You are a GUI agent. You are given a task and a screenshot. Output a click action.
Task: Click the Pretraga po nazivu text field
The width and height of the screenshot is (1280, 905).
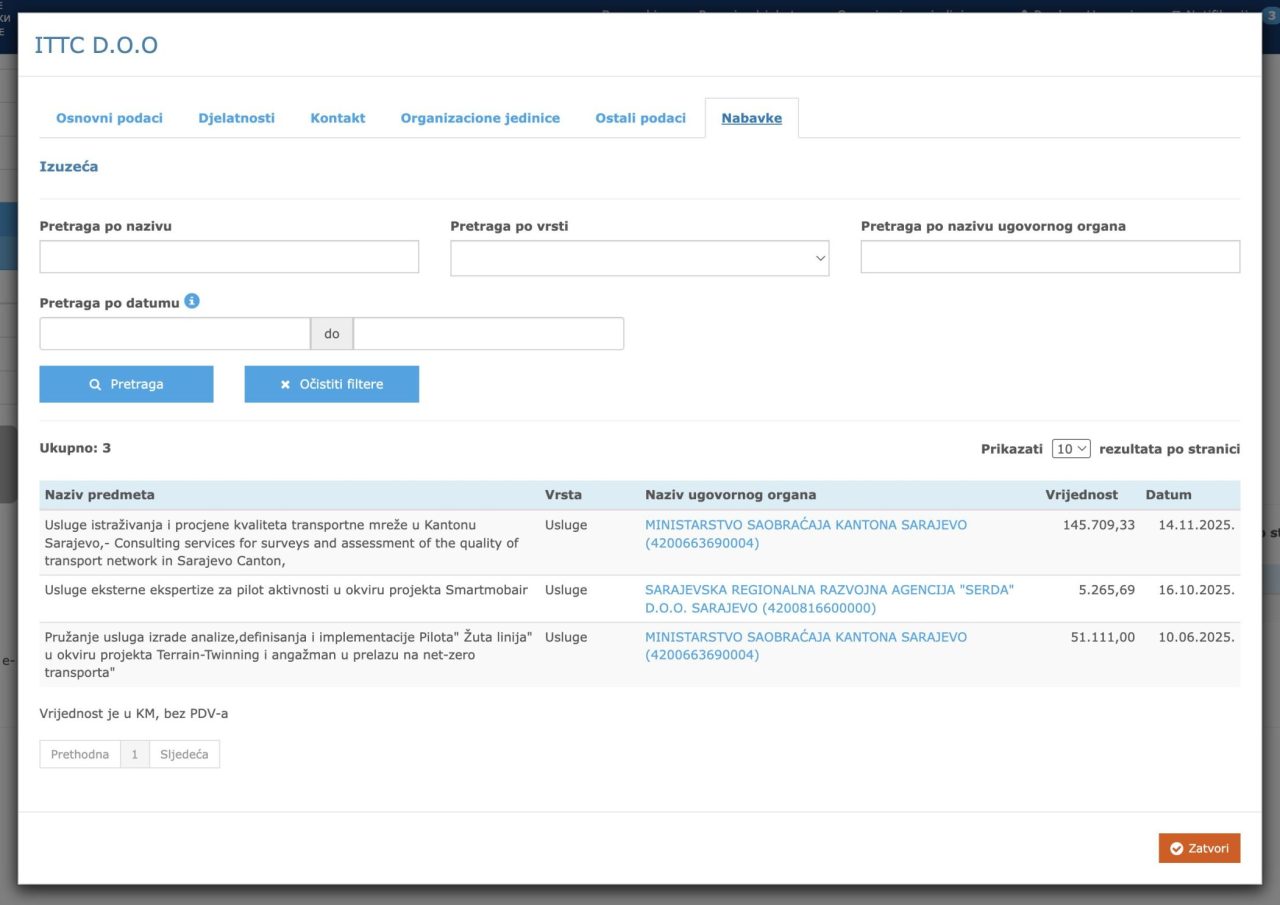click(229, 257)
